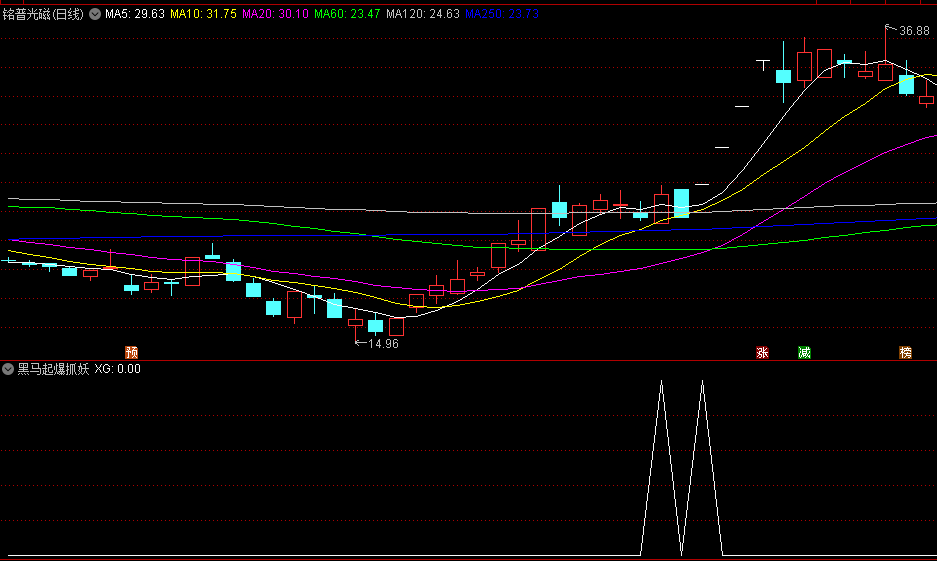Click the XG: 0.00 indicator value
937x561 pixels.
pyautogui.click(x=118, y=369)
